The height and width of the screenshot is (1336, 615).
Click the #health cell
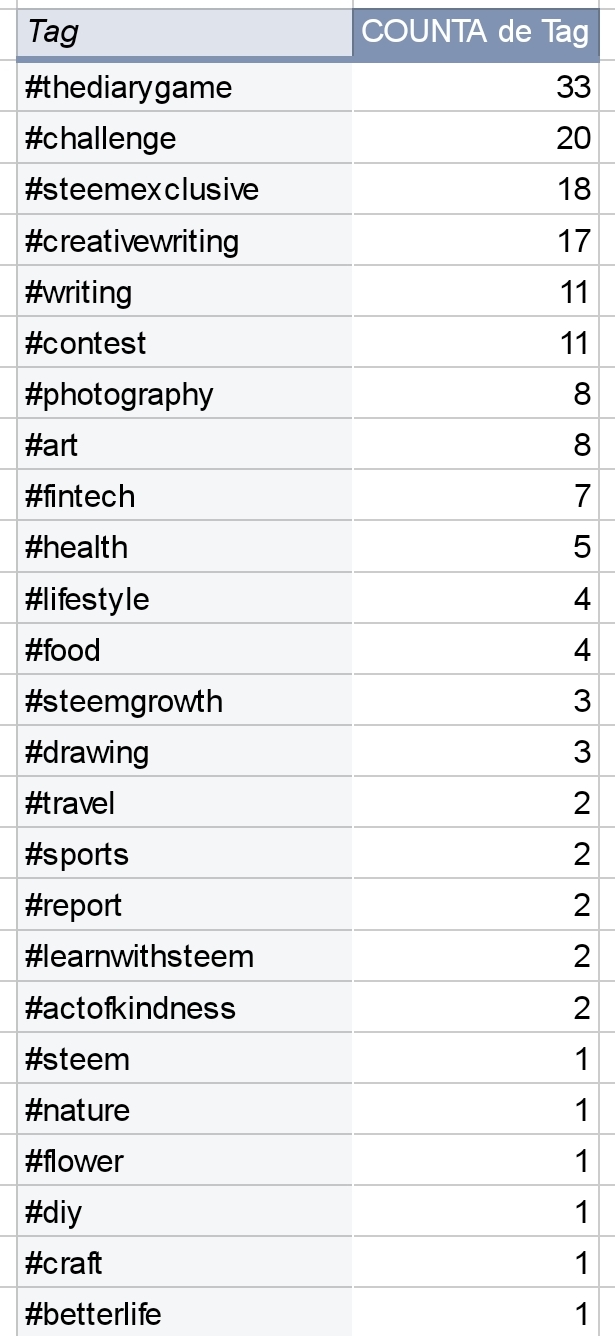pos(185,548)
